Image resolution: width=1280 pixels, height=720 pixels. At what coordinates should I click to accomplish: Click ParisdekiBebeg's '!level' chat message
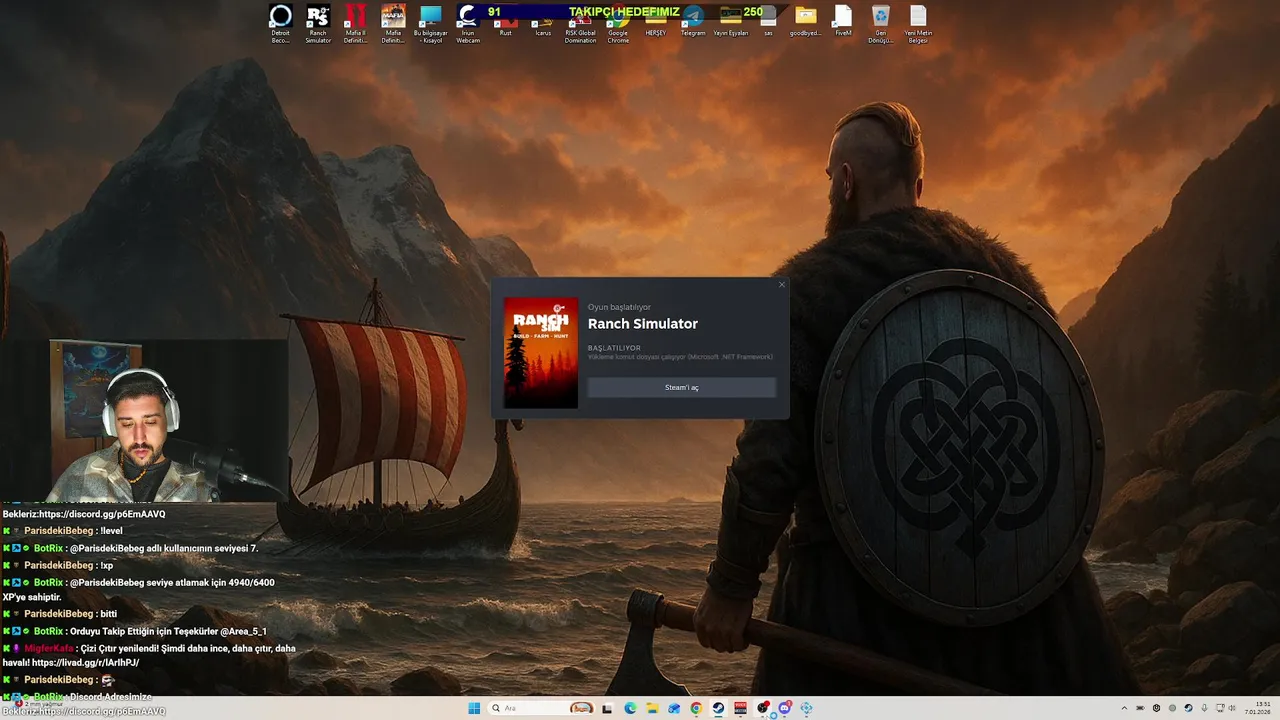111,531
